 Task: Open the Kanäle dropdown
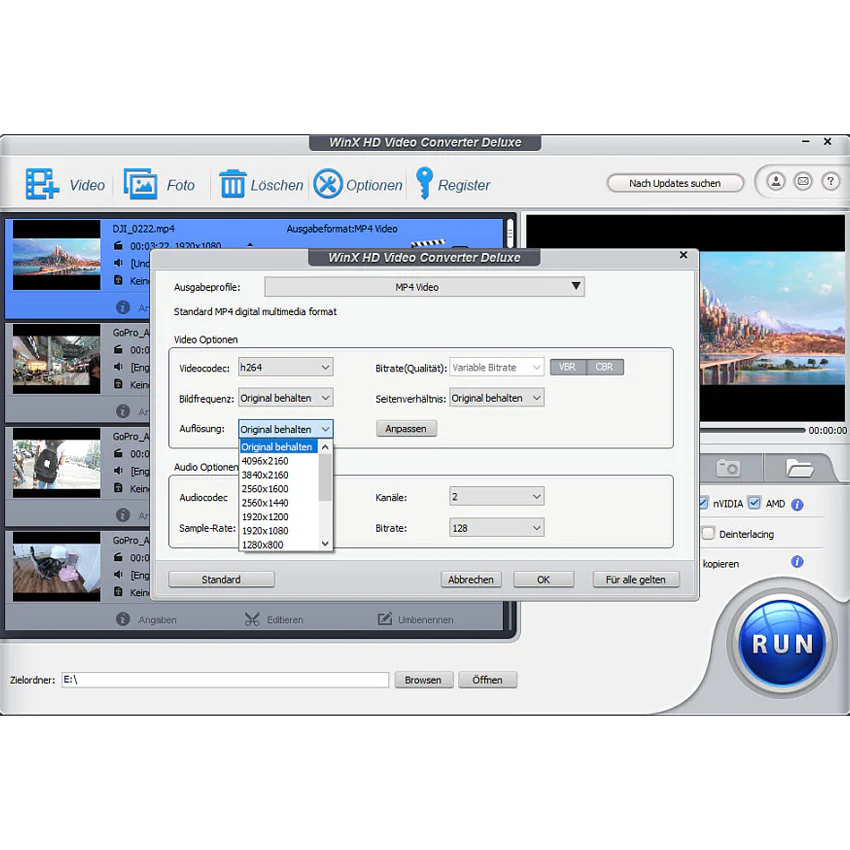pyautogui.click(x=497, y=497)
